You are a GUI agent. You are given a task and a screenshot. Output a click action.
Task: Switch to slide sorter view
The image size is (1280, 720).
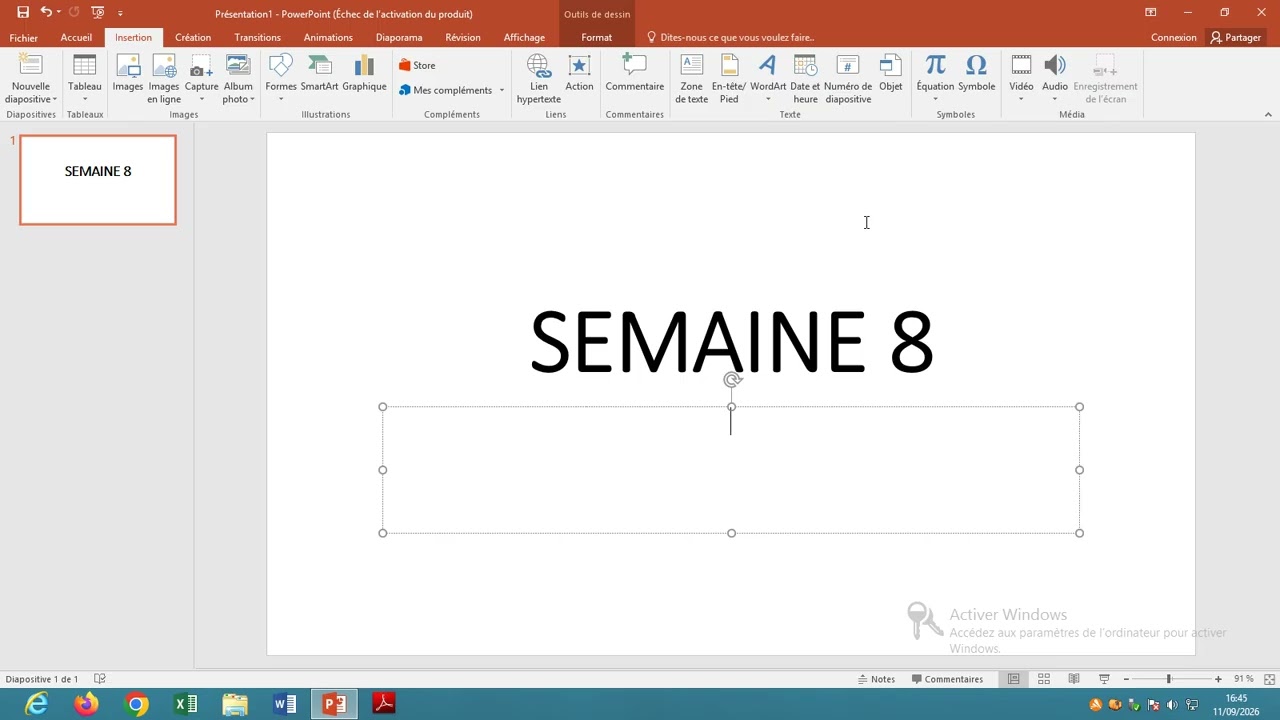click(1044, 679)
